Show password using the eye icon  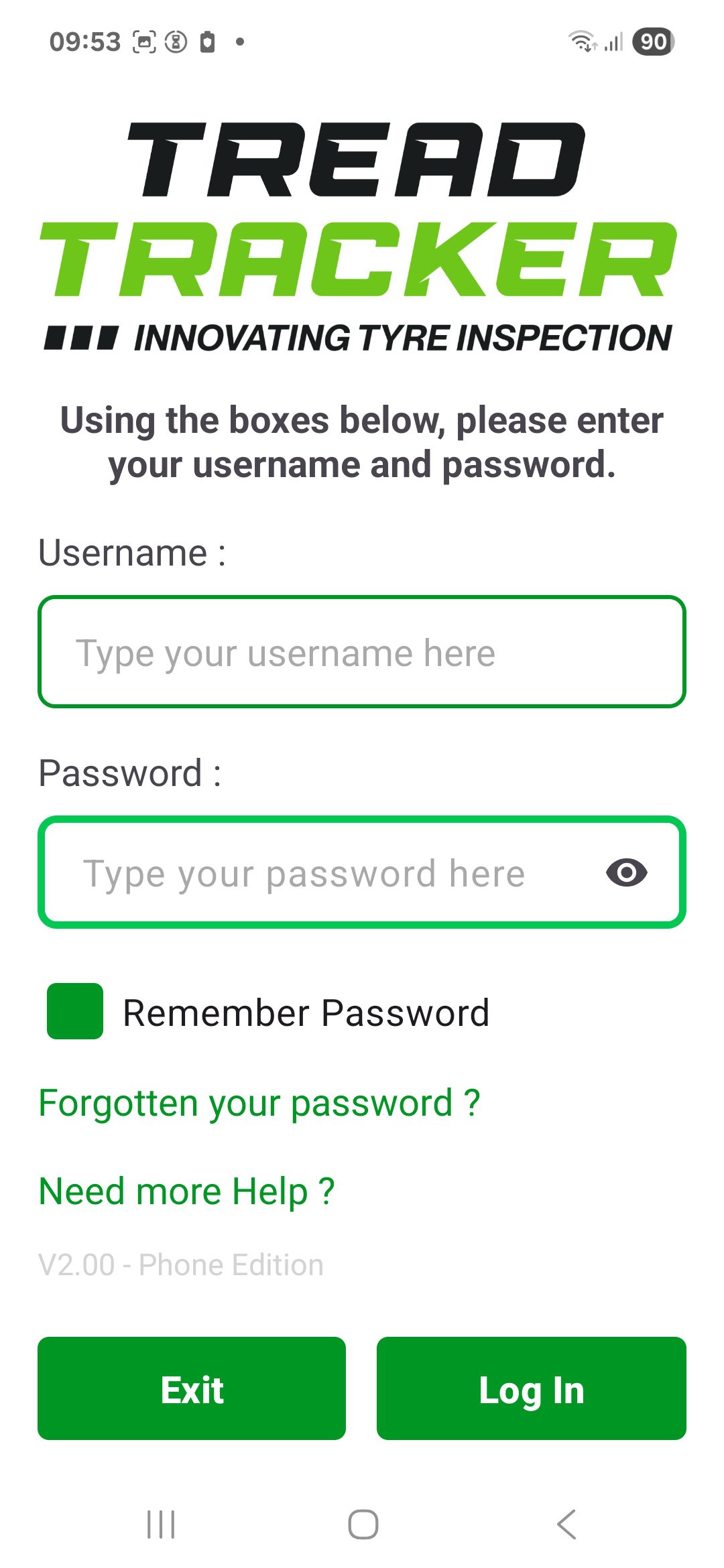point(626,872)
